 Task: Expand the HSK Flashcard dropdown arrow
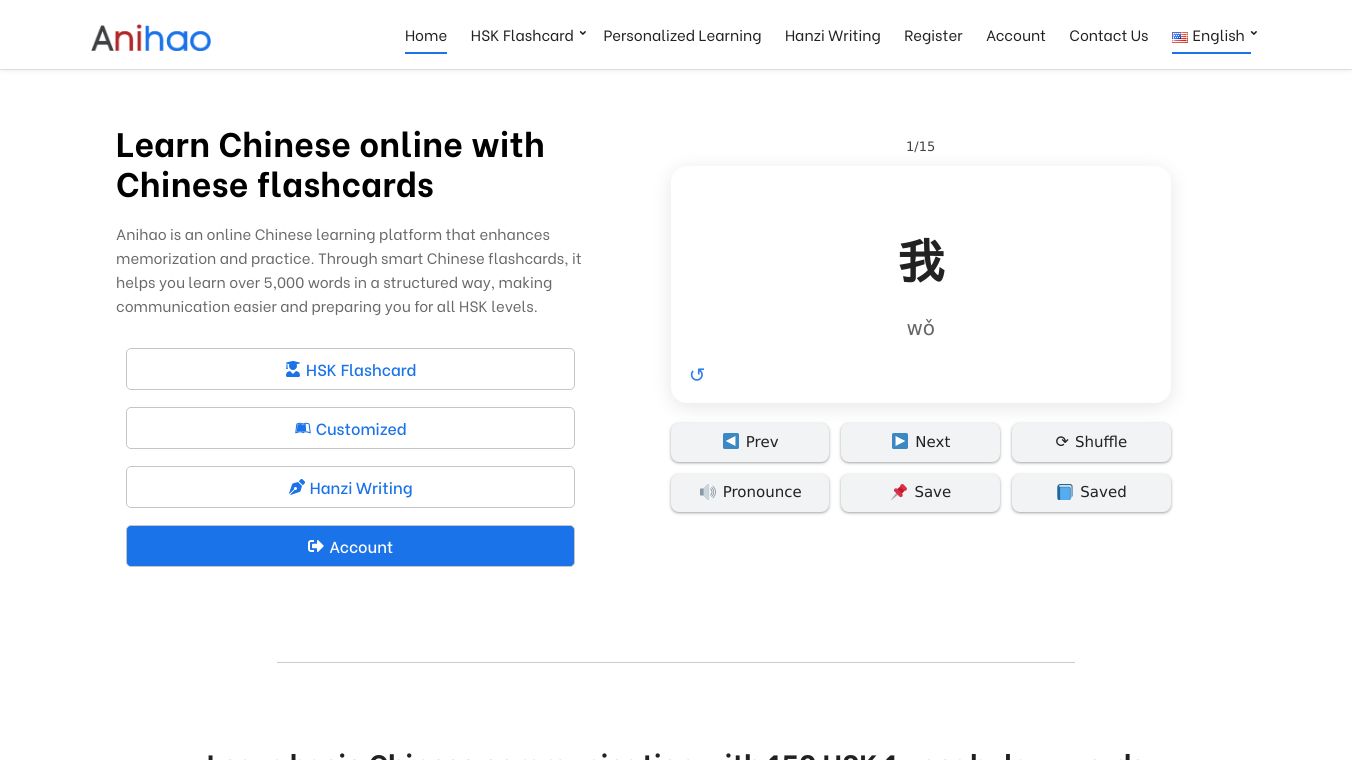pos(583,34)
